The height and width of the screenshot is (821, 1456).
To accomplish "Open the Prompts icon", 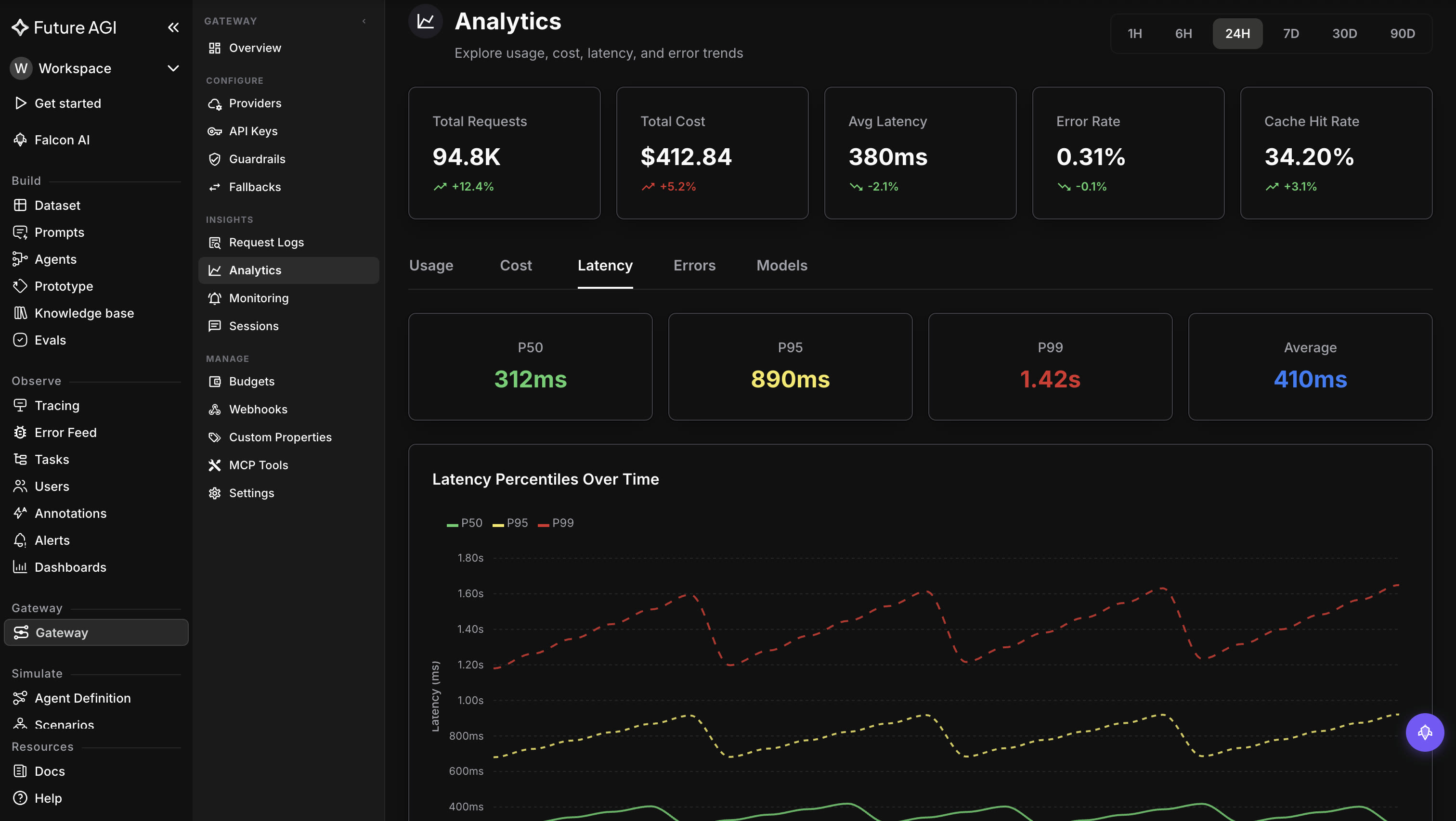I will pos(20,232).
